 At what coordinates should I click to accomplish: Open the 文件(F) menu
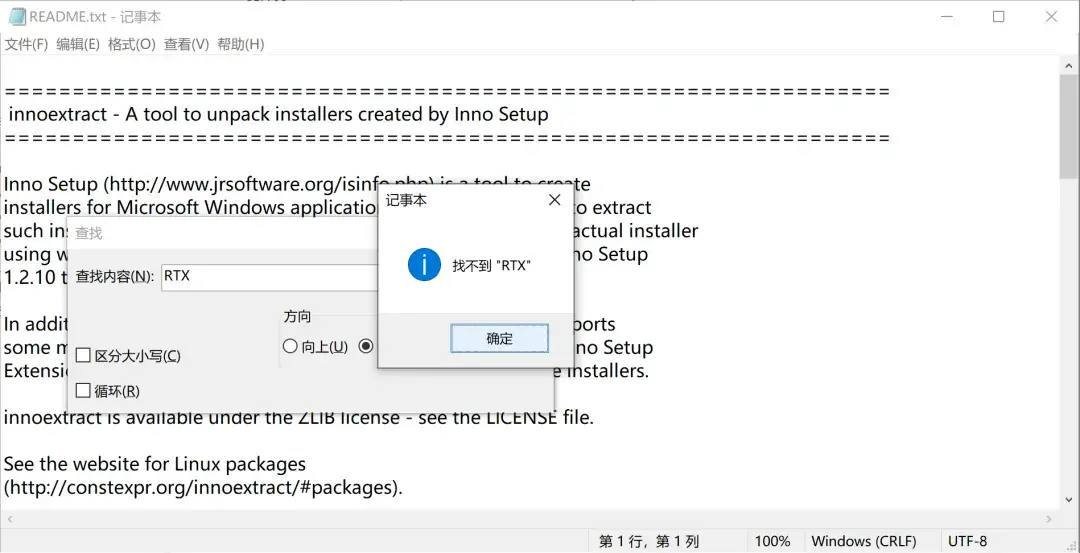coord(26,44)
